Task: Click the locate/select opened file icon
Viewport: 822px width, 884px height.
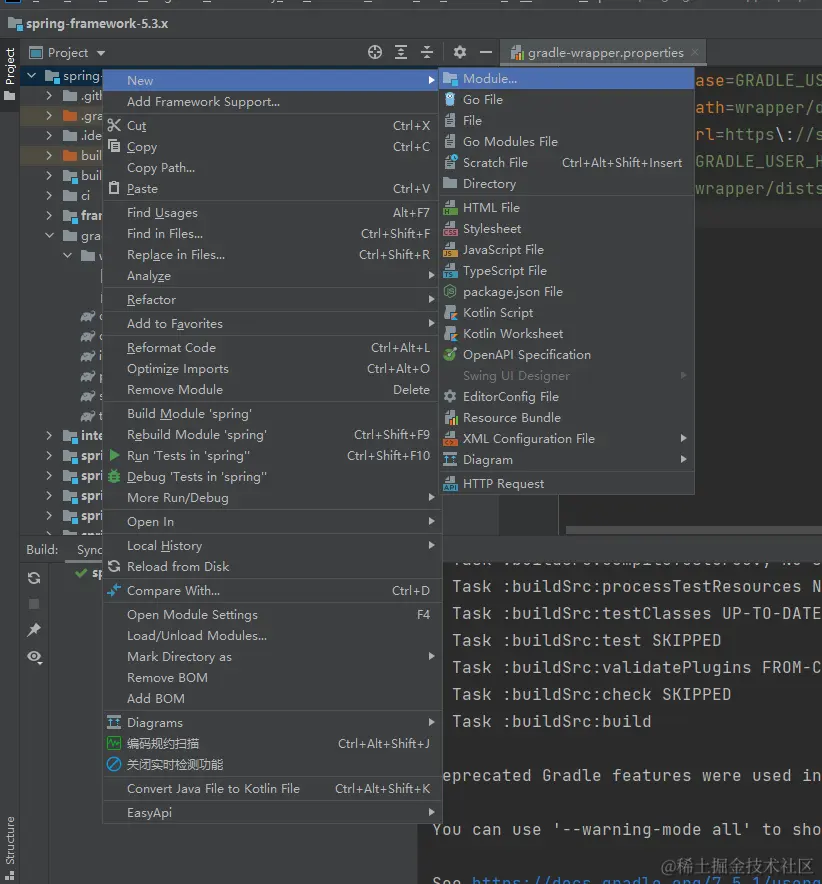Action: click(375, 52)
